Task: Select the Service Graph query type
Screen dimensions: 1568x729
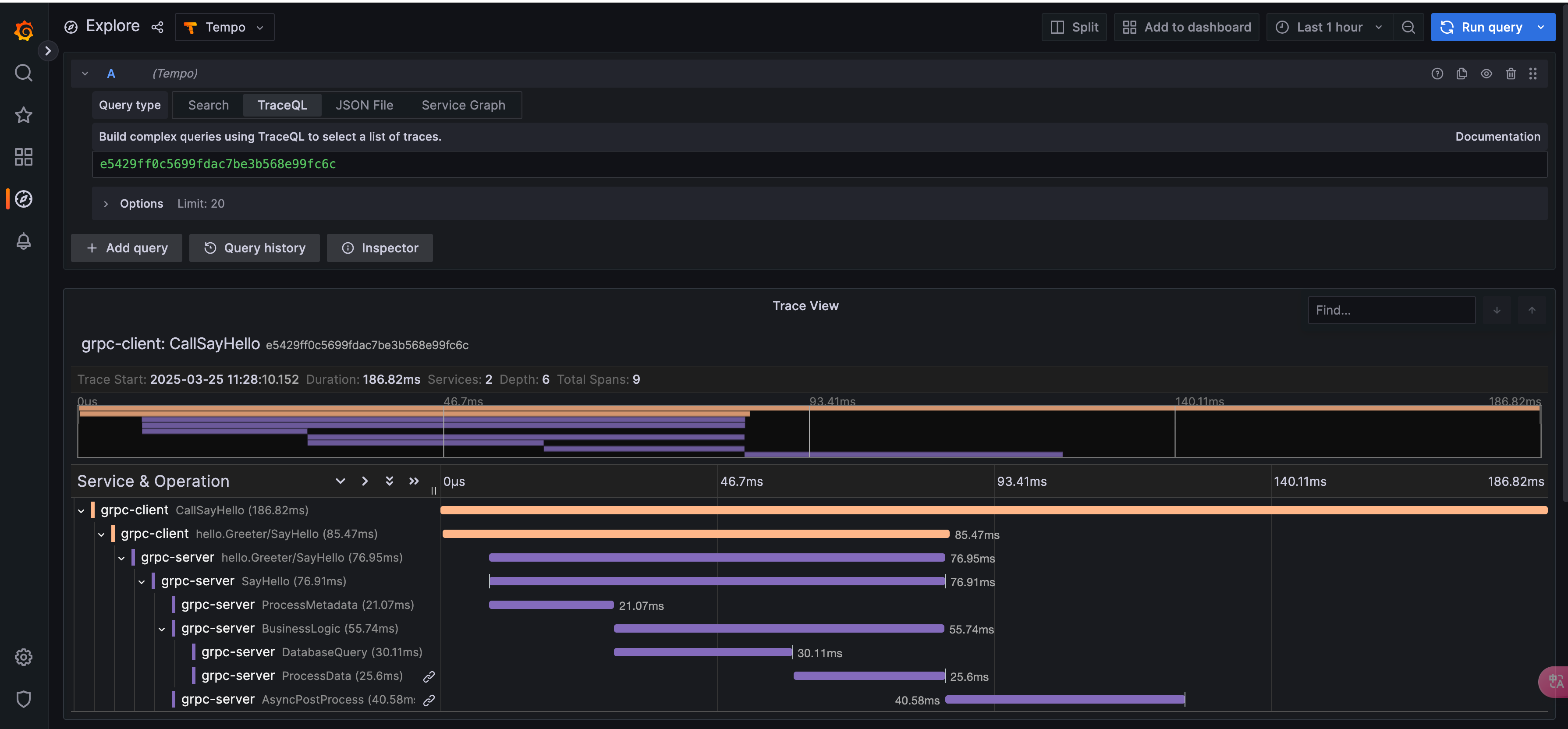Action: pos(463,105)
